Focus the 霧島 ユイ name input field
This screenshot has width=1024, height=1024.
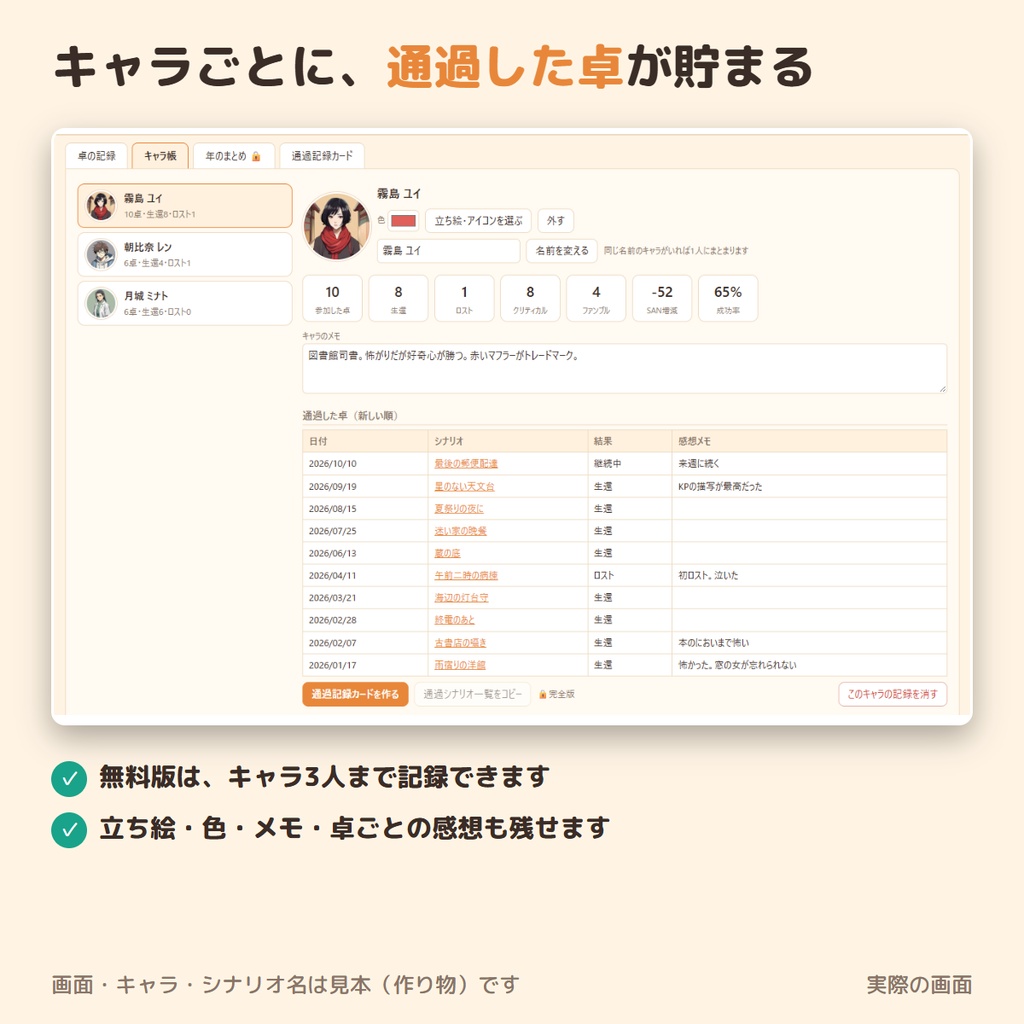click(449, 251)
